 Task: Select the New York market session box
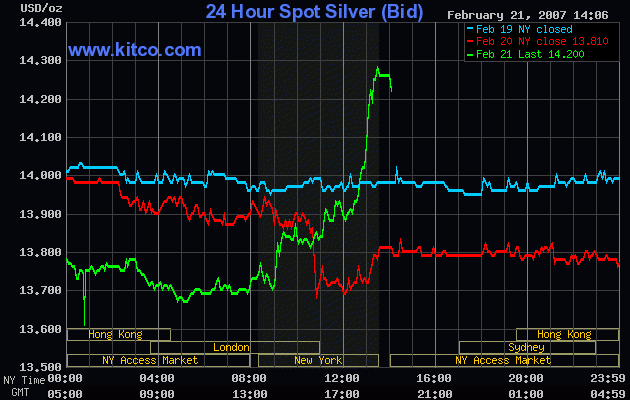click(317, 360)
